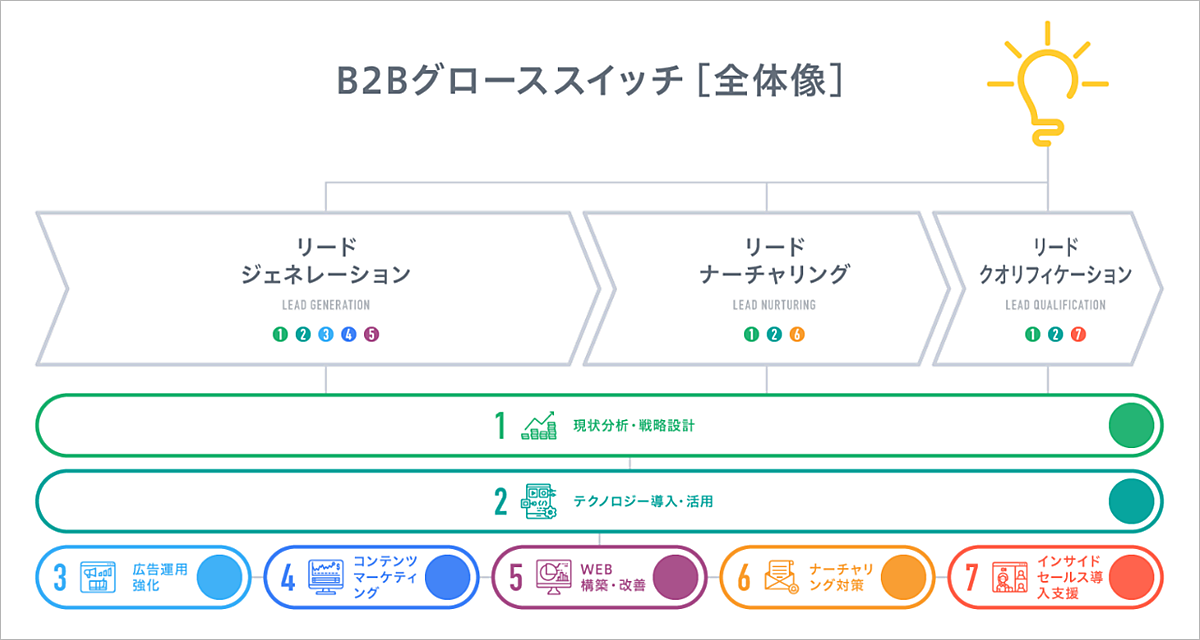Click the purple badge 5 under Lead Generation
The width and height of the screenshot is (1200, 640).
371,335
